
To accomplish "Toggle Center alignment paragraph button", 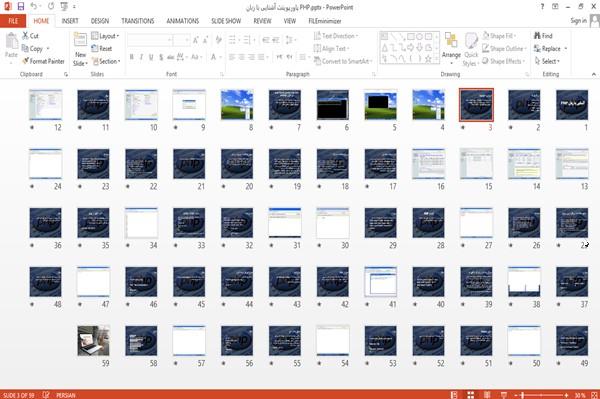I will tap(241, 57).
